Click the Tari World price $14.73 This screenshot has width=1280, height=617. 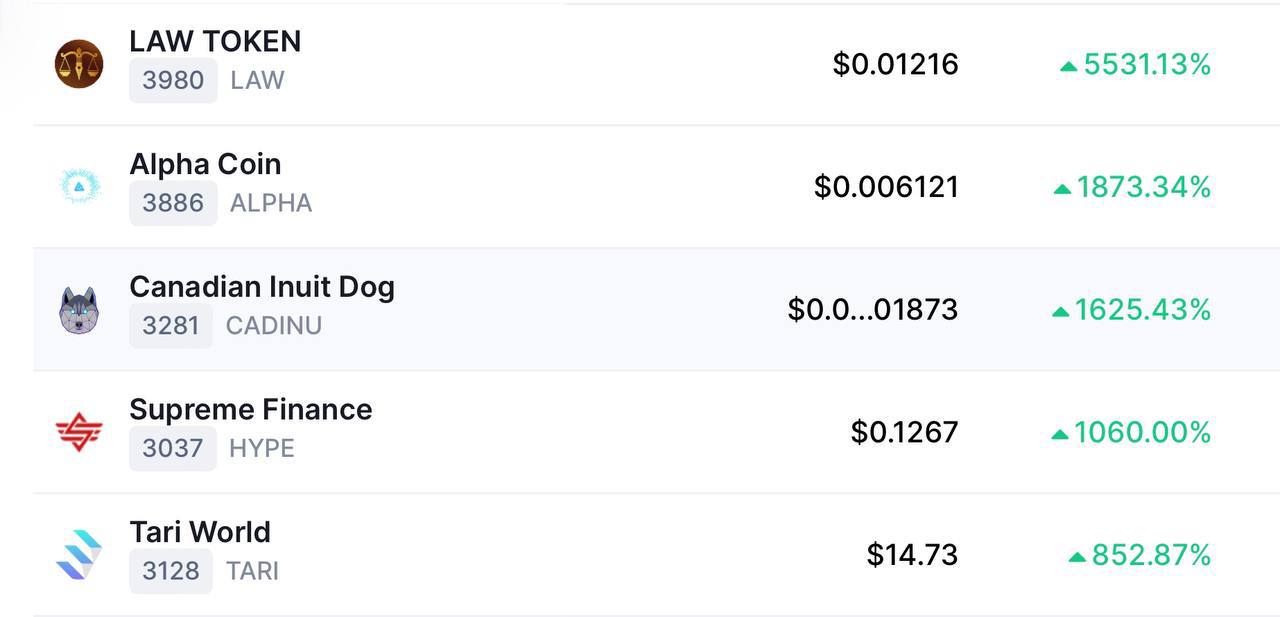tap(912, 555)
